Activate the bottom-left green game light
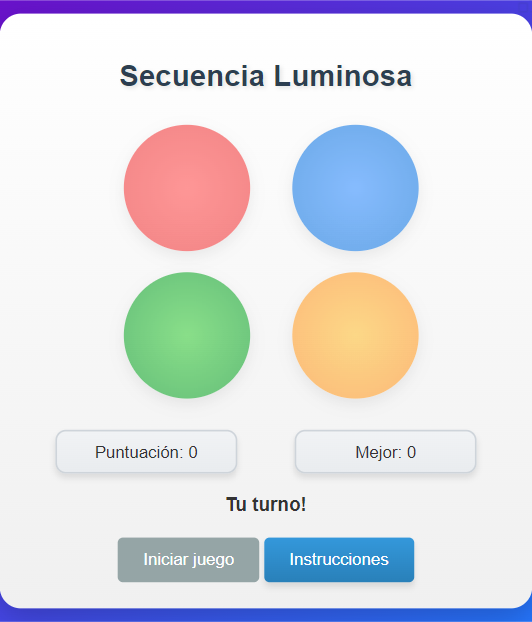This screenshot has height=622, width=532. tap(187, 335)
